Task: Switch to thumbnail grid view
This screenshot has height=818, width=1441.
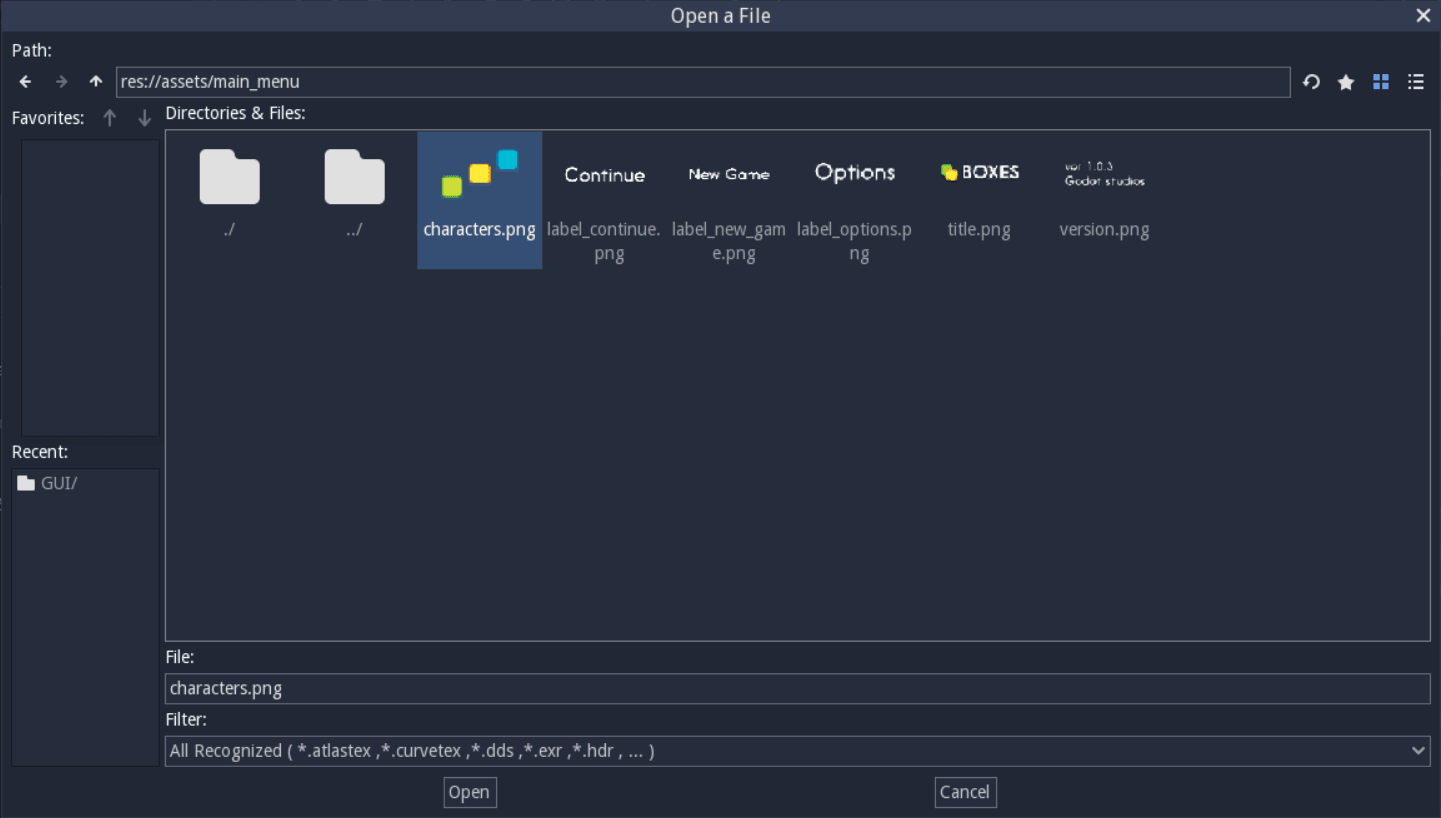Action: (1381, 82)
